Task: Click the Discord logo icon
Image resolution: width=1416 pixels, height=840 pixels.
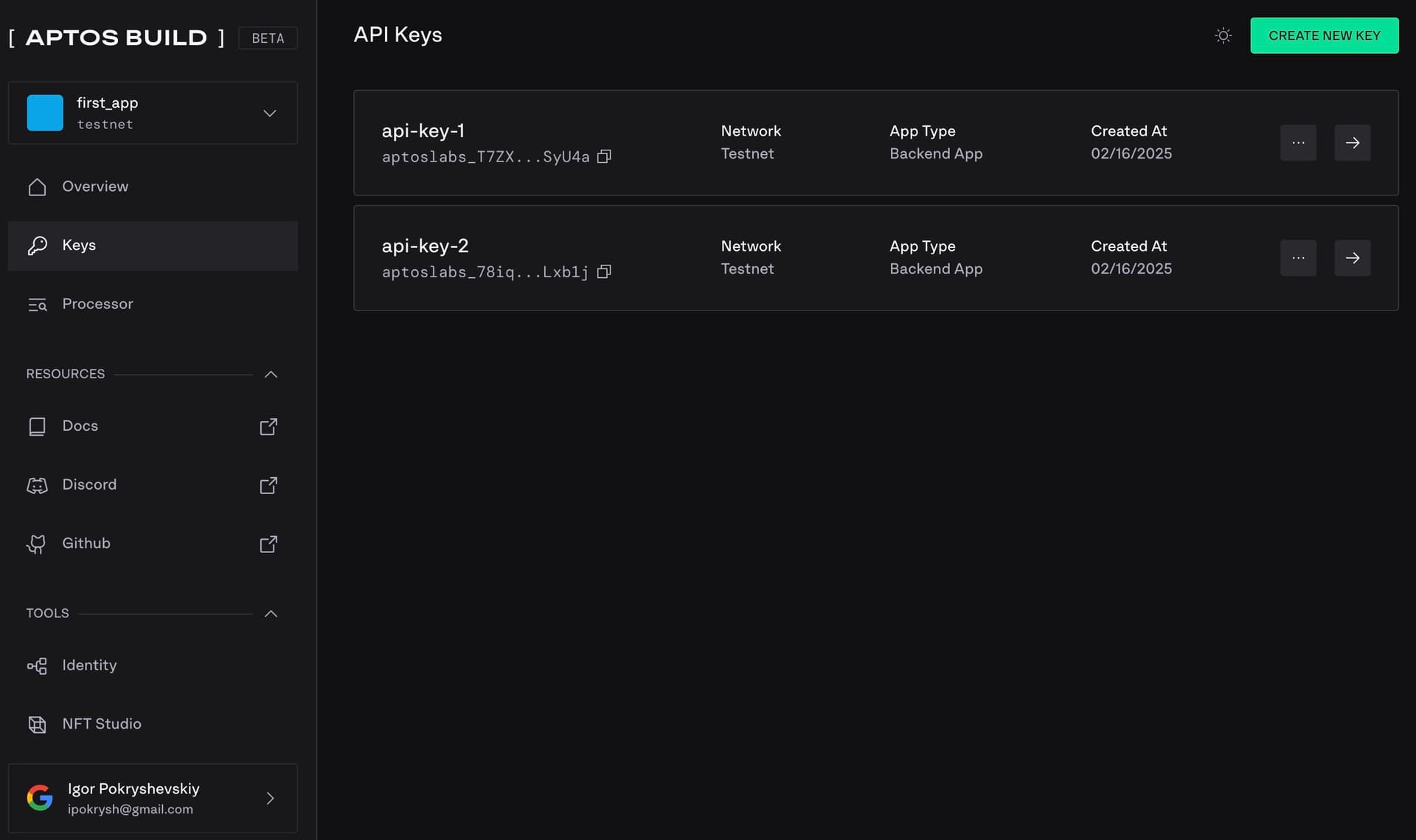Action: (x=37, y=485)
